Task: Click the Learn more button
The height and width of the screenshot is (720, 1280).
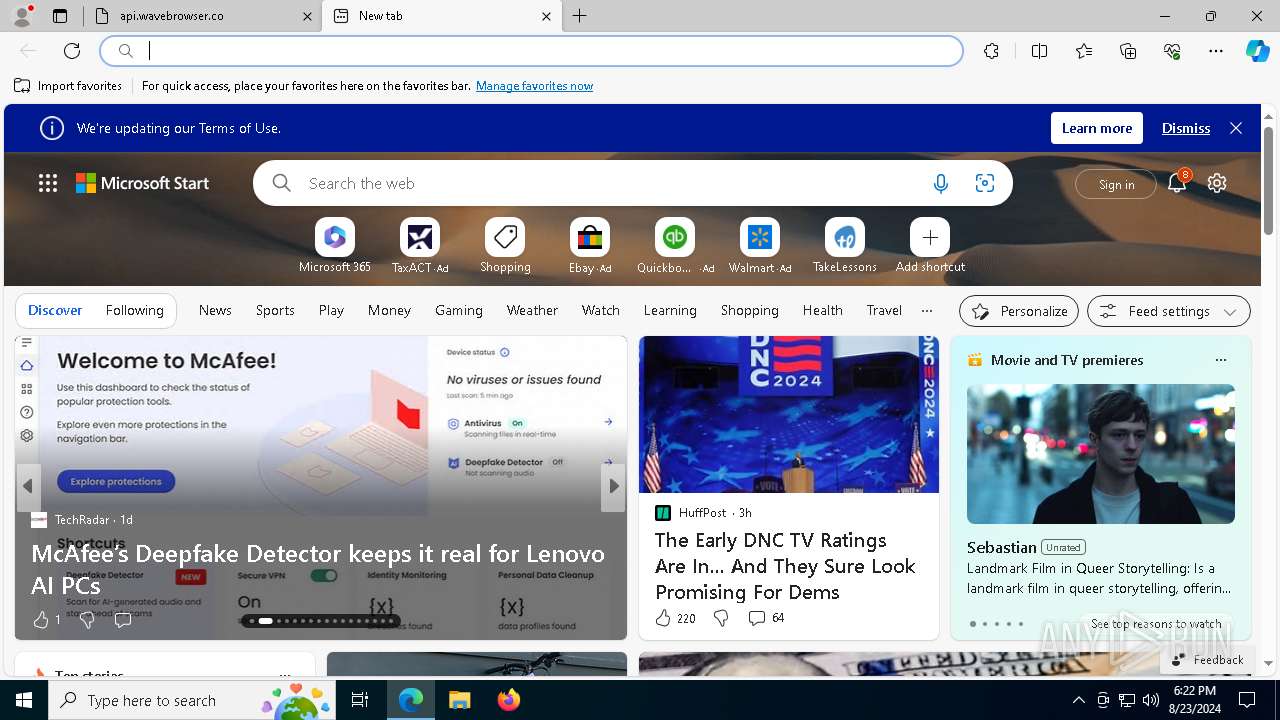Action: click(1097, 128)
